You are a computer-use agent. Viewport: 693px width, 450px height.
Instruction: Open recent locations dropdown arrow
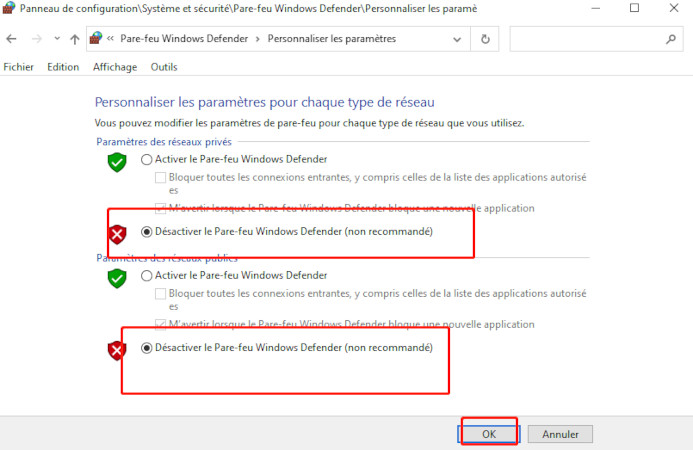57,38
